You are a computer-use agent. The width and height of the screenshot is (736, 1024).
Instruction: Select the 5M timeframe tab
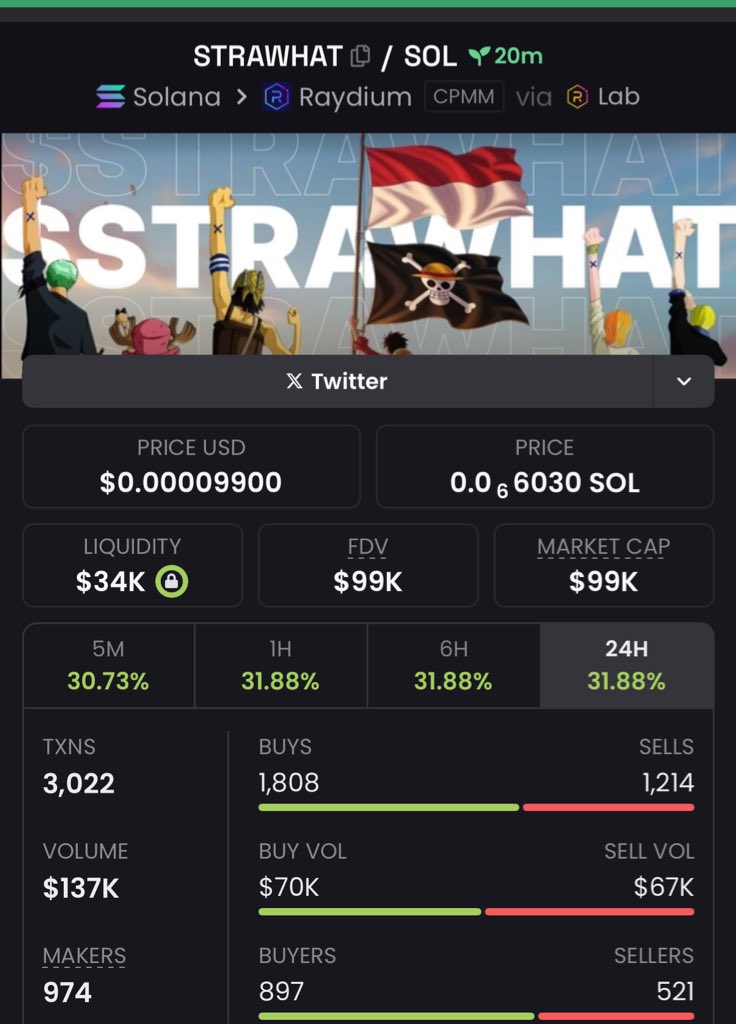point(108,665)
